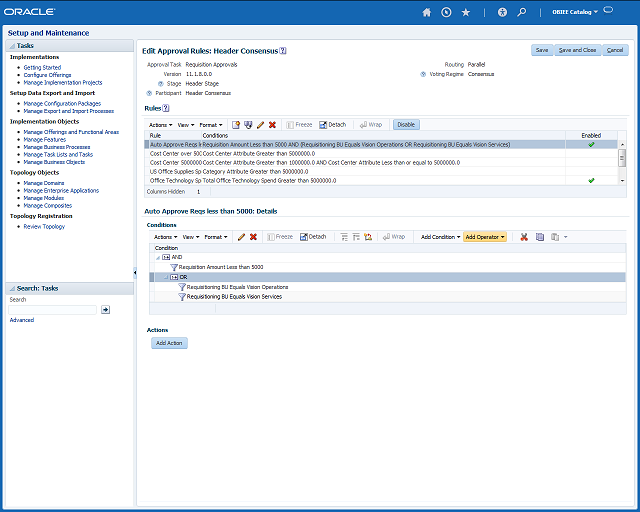
Task: Open Rules Actions menu
Action: 160,125
